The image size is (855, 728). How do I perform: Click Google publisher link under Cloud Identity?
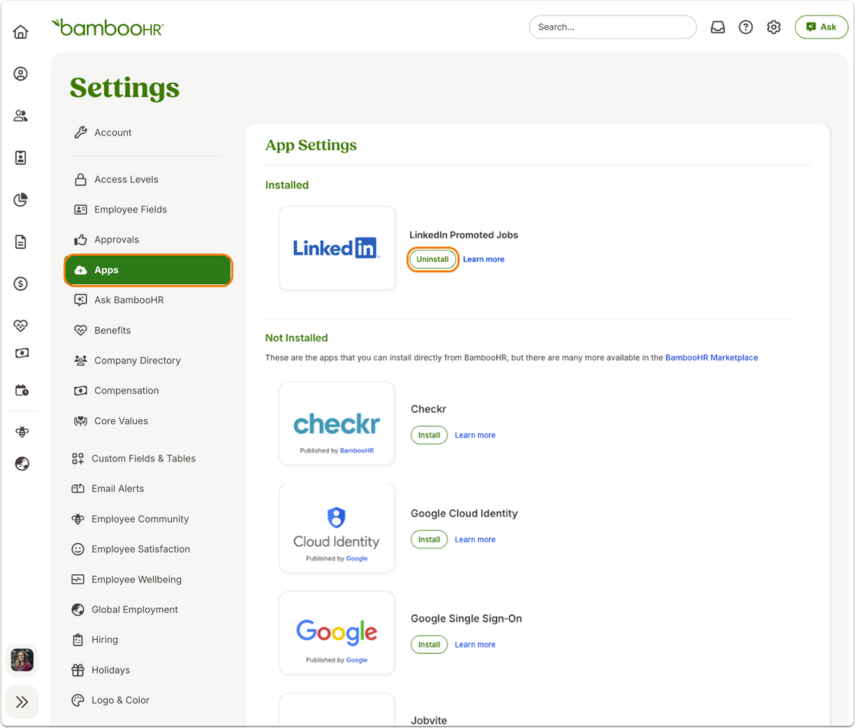pyautogui.click(x=357, y=559)
